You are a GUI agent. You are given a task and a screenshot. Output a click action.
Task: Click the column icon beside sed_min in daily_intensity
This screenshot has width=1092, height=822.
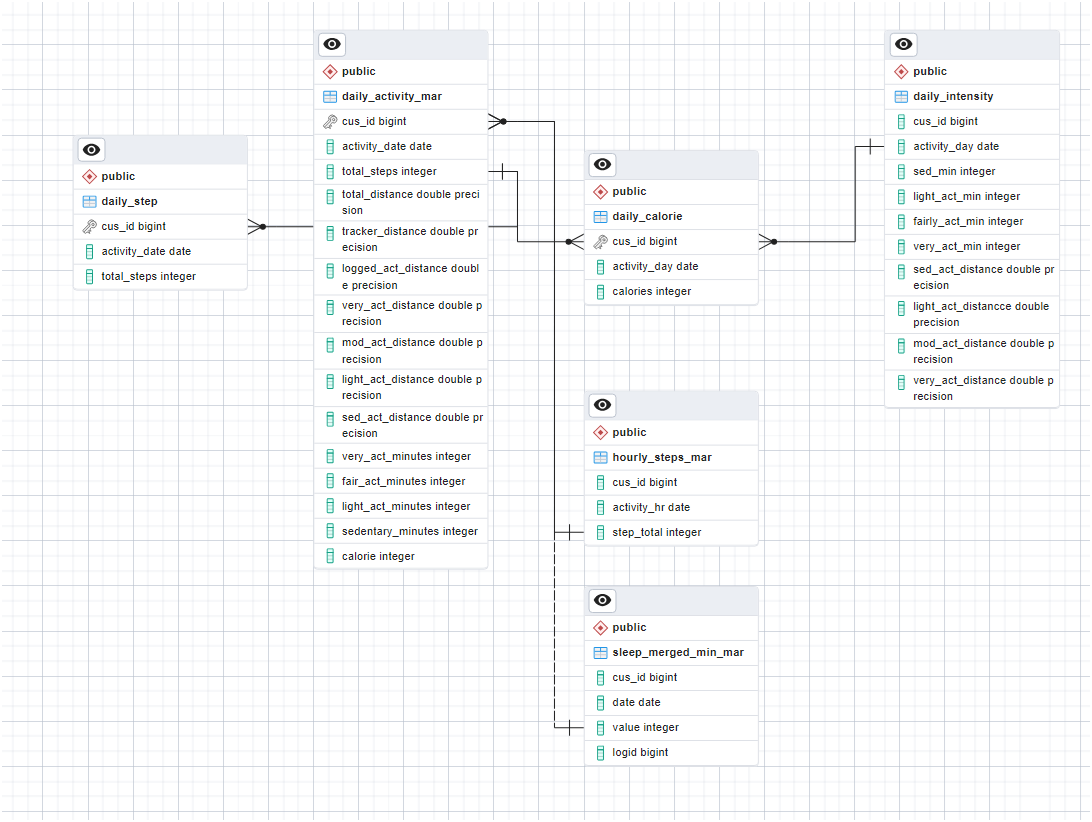point(900,171)
